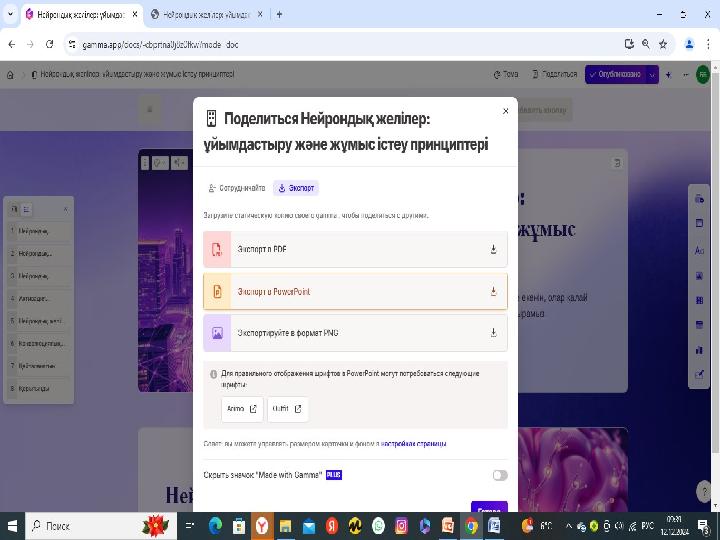Open the Windows Start menu
Image resolution: width=720 pixels, height=540 pixels.
pyautogui.click(x=12, y=526)
